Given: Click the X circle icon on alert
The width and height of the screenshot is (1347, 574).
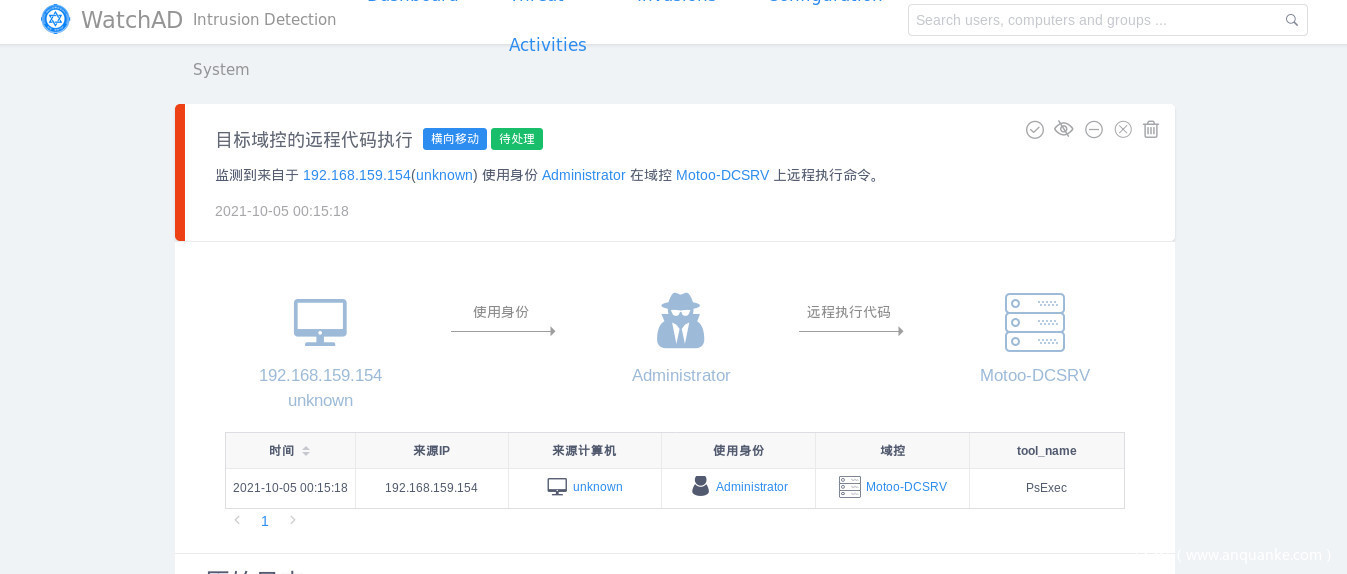Looking at the screenshot, I should click(1123, 129).
